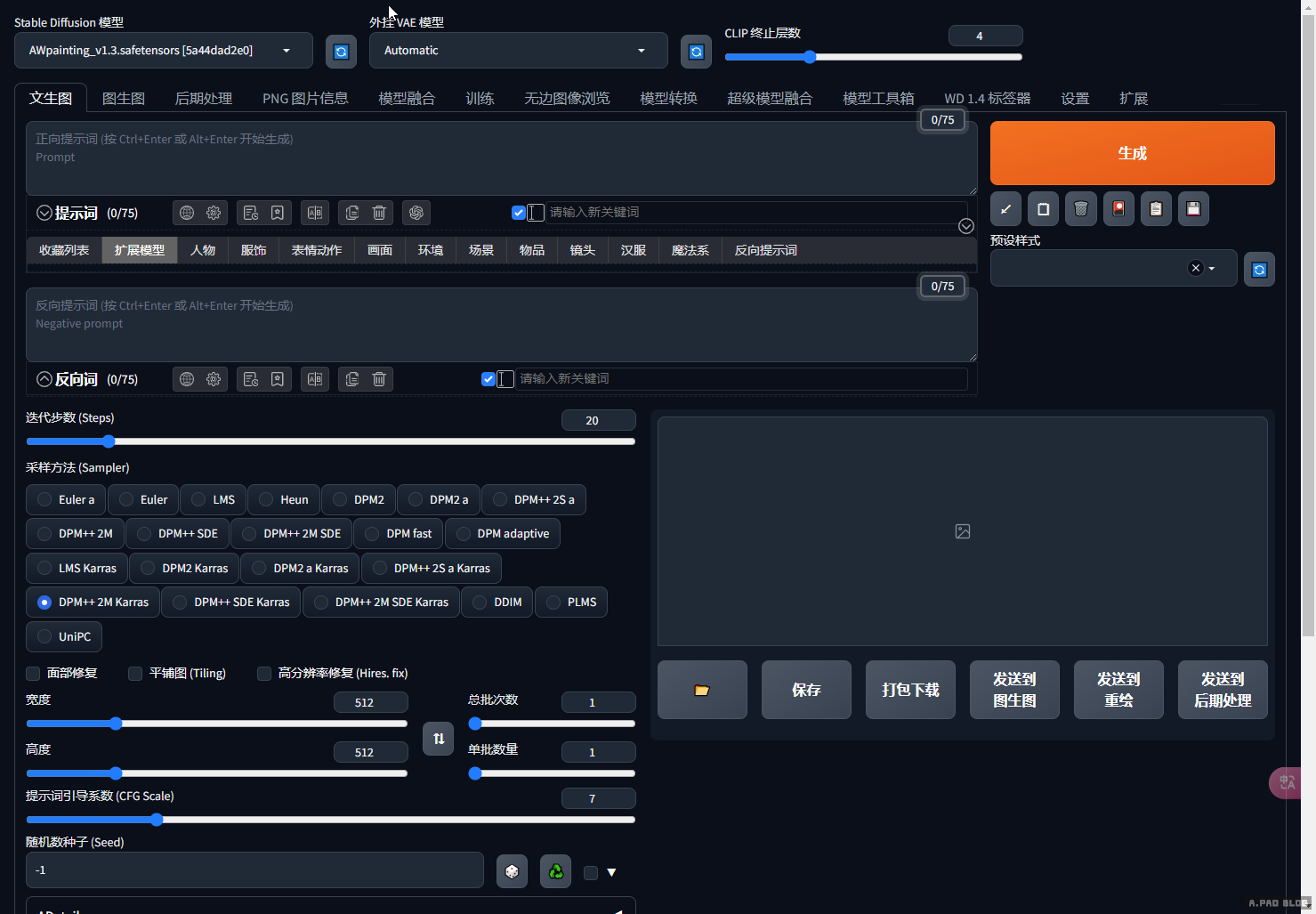Click the floppy disk save style icon
This screenshot has width=1316, height=914.
[x=1193, y=209]
